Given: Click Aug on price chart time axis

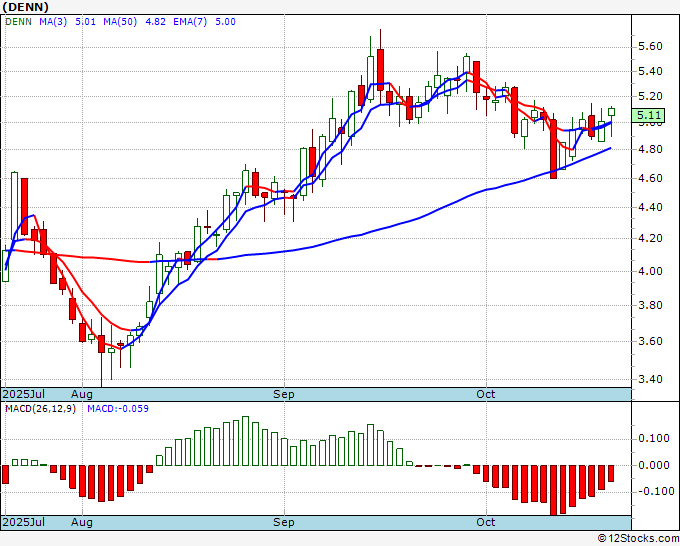Looking at the screenshot, I should pos(82,394).
